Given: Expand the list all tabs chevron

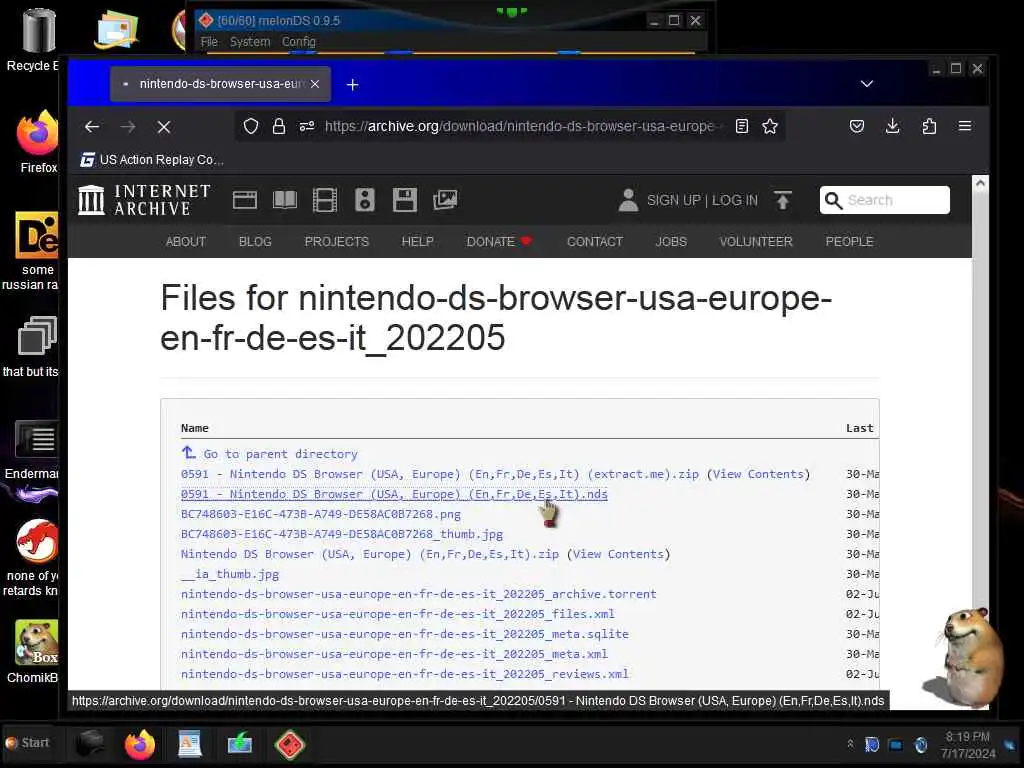Looking at the screenshot, I should (x=867, y=84).
